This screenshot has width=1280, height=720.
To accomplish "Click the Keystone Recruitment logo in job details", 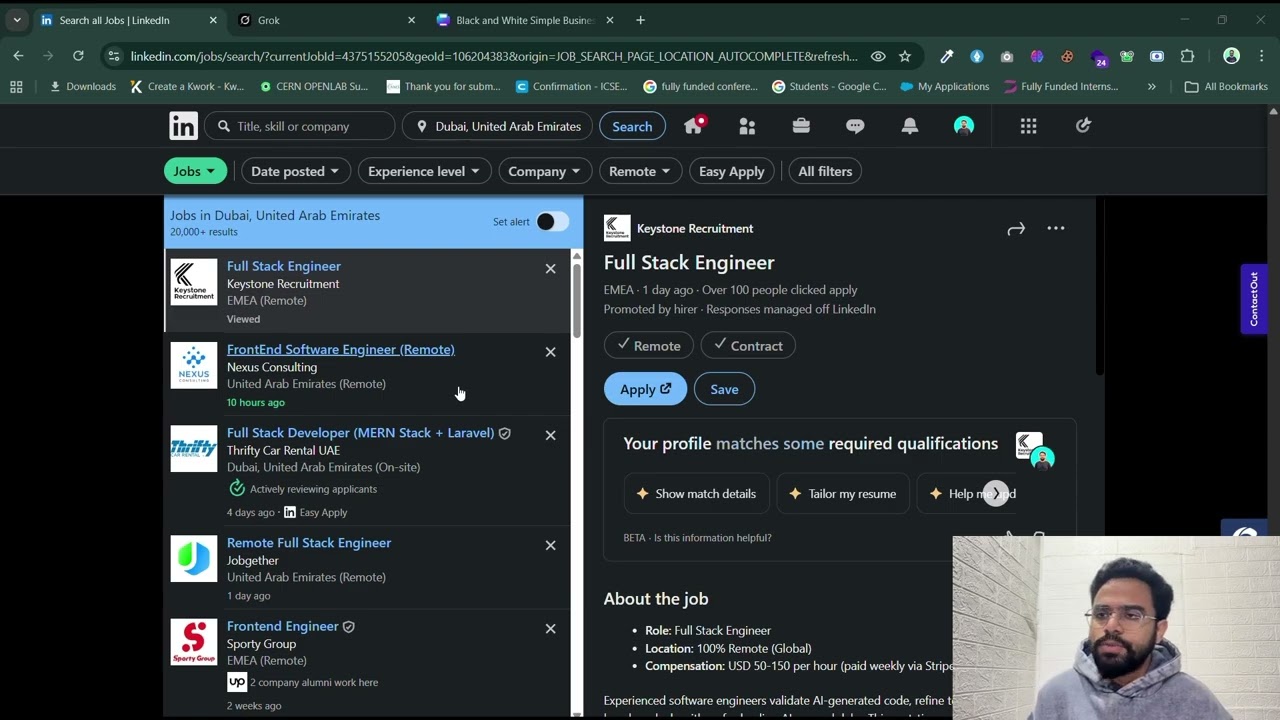I will (x=617, y=228).
